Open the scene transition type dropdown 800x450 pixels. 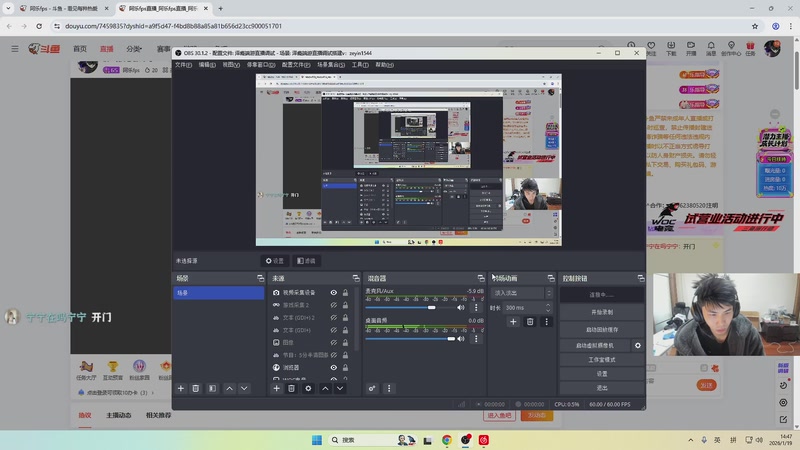point(520,293)
